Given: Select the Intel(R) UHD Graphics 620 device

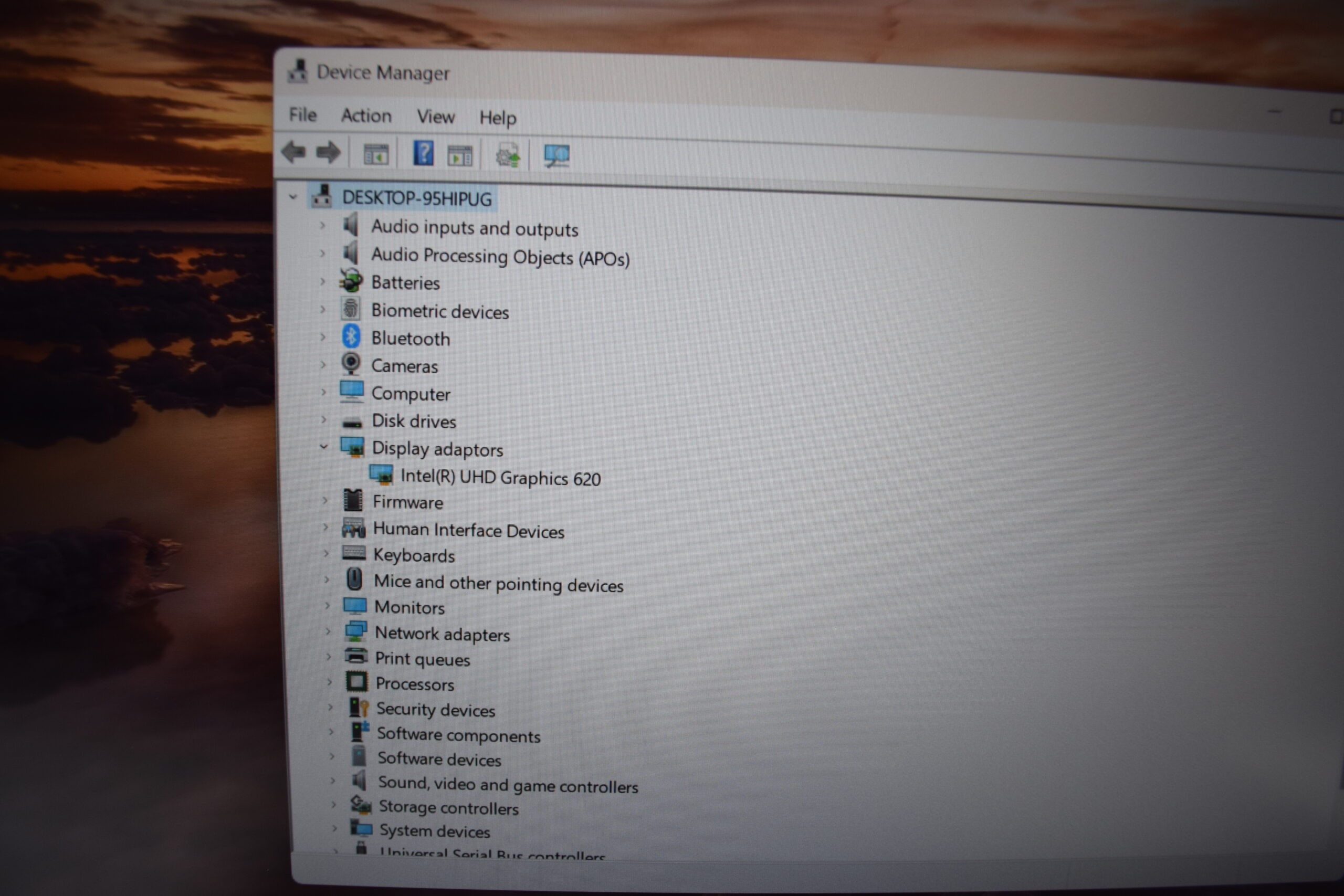Looking at the screenshot, I should 500,477.
